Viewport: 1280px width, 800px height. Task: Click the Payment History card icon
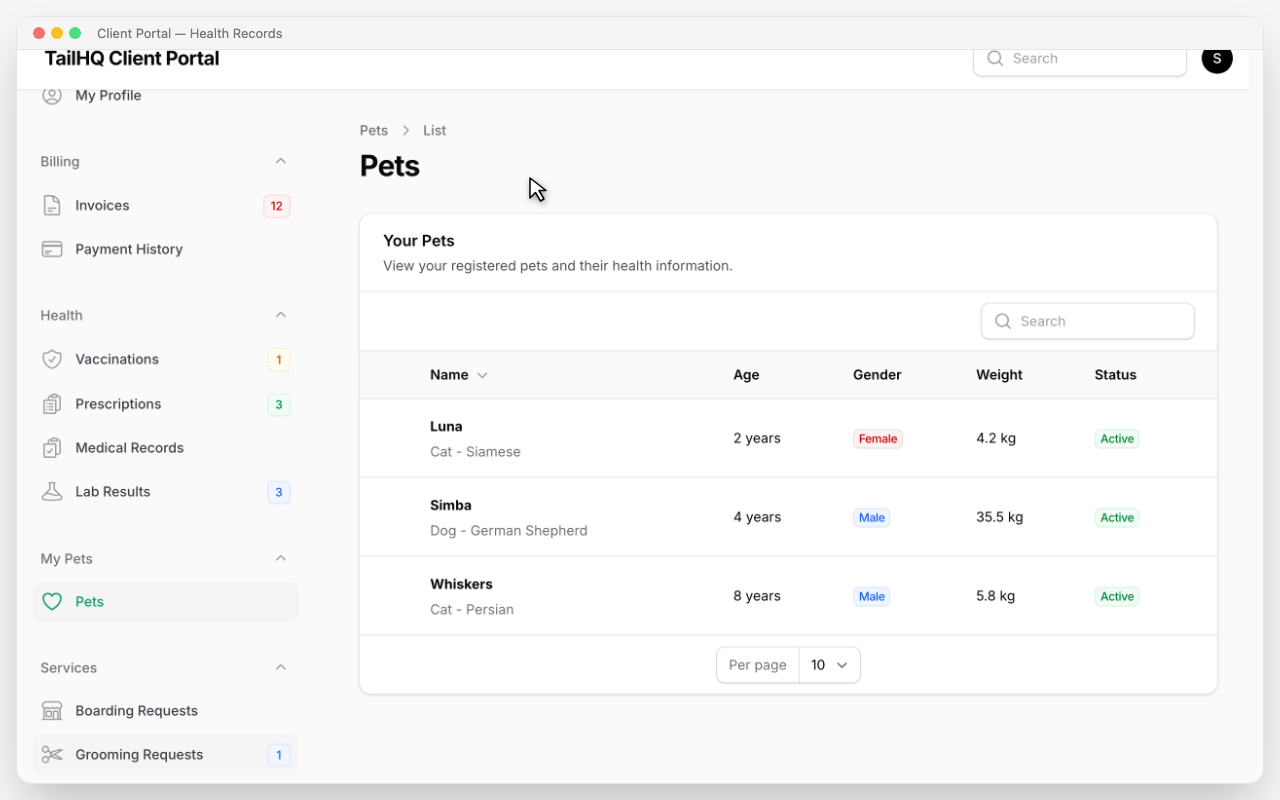(x=52, y=249)
